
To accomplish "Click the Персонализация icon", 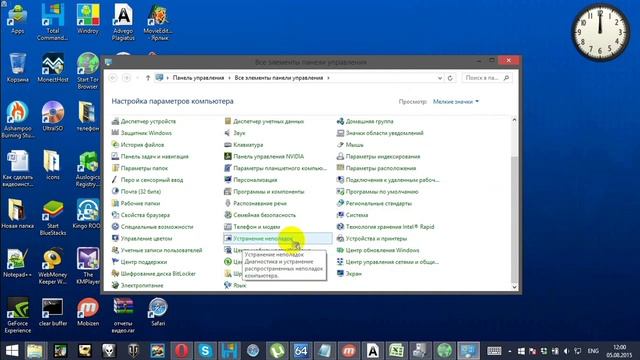I will (x=228, y=180).
